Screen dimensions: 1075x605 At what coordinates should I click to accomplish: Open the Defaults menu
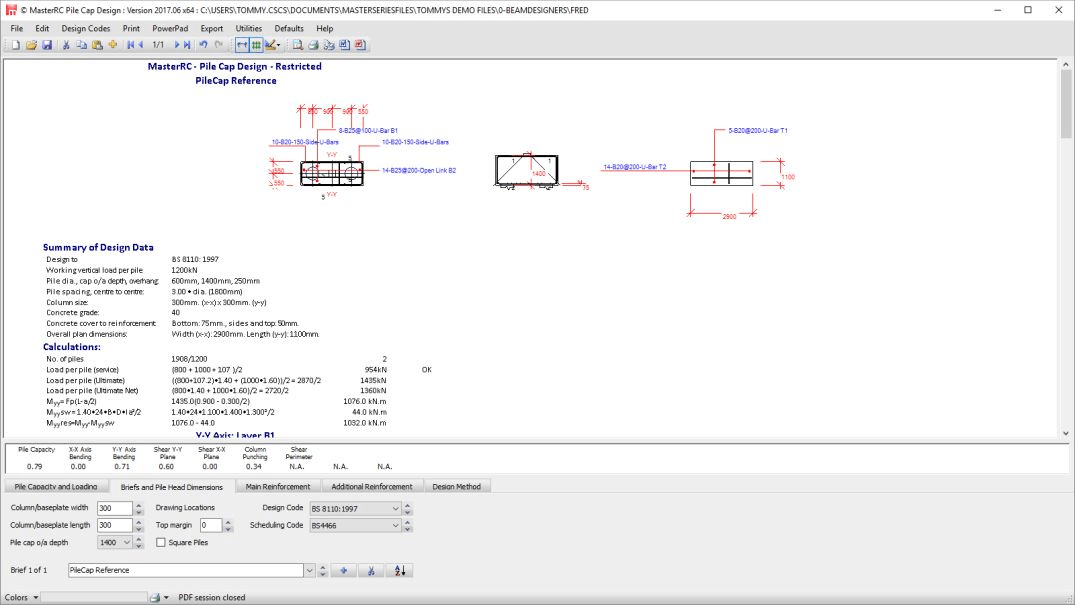click(289, 29)
